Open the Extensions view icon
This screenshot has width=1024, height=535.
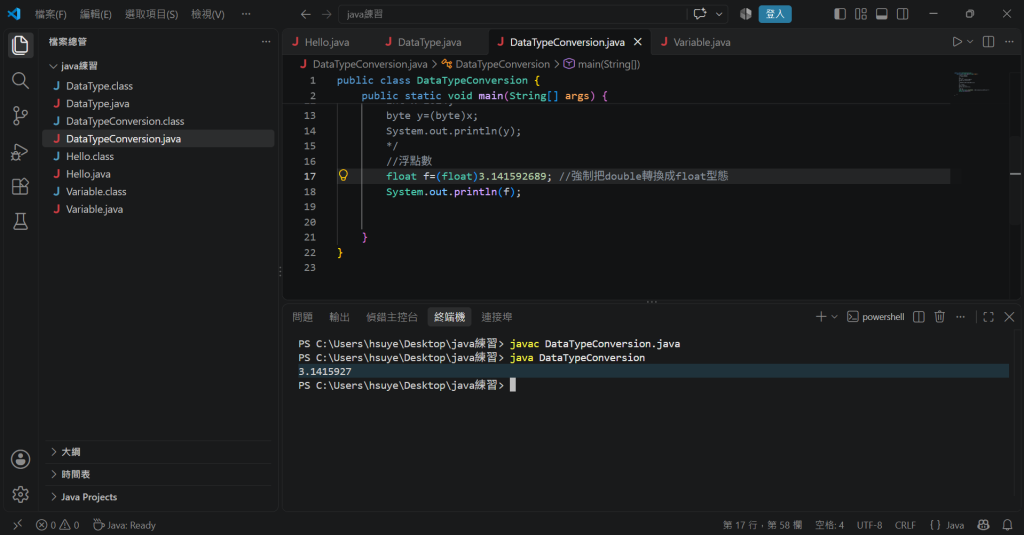pyautogui.click(x=20, y=186)
